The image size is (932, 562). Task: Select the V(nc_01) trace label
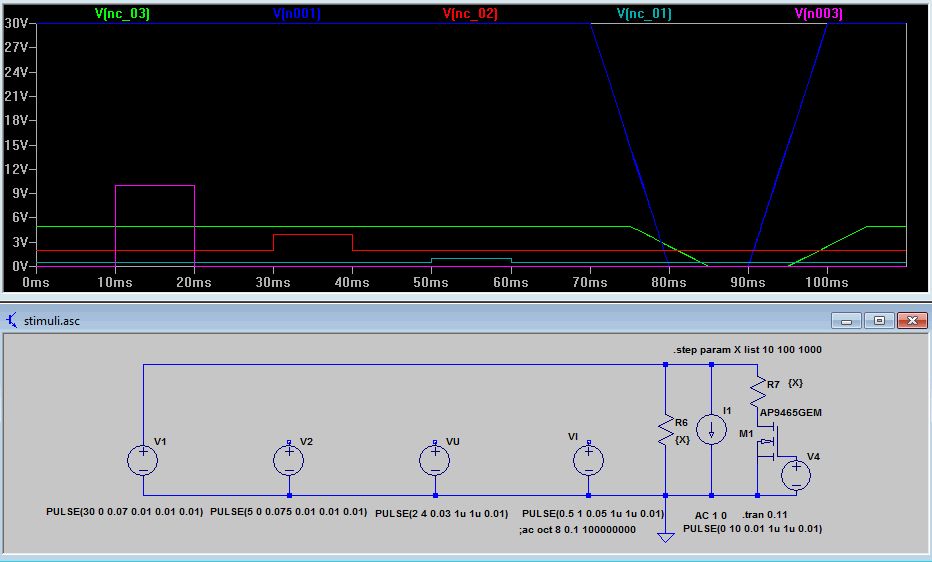click(x=644, y=14)
